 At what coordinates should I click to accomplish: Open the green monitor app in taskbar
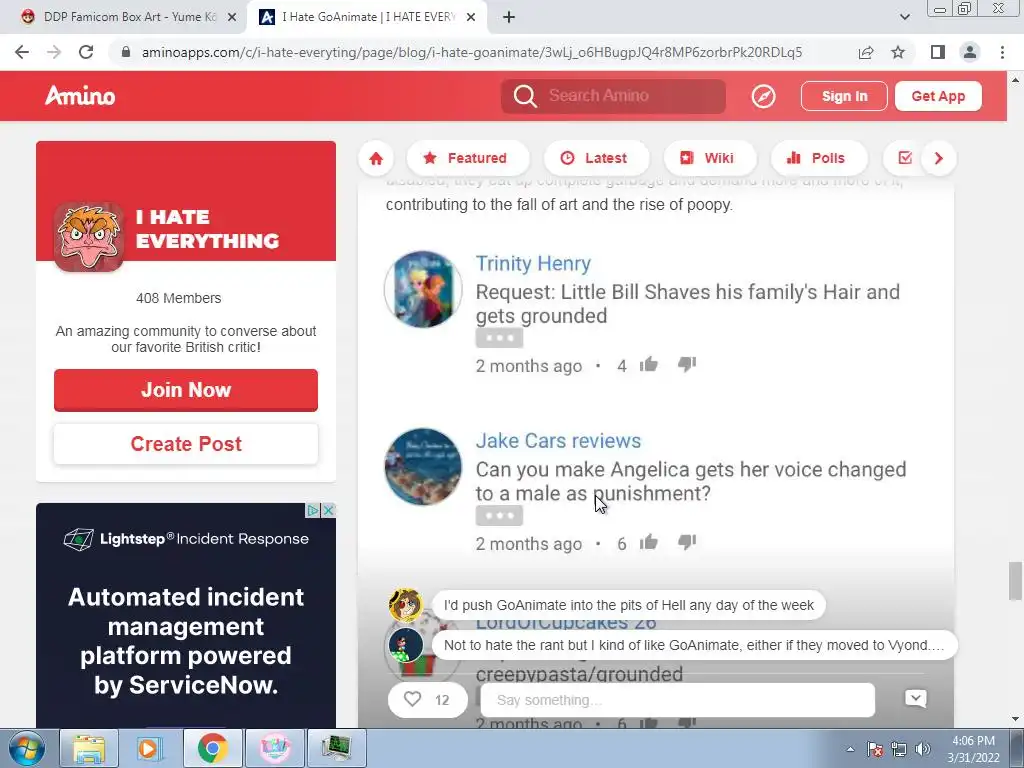coord(336,748)
